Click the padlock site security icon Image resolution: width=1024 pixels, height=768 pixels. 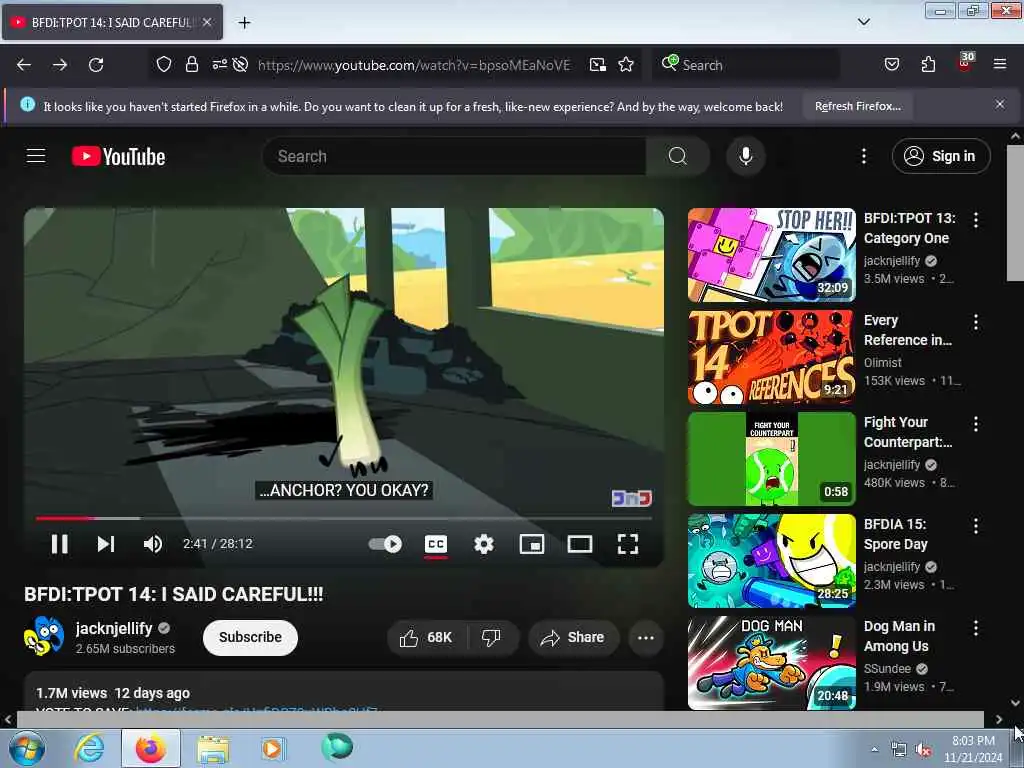191,65
